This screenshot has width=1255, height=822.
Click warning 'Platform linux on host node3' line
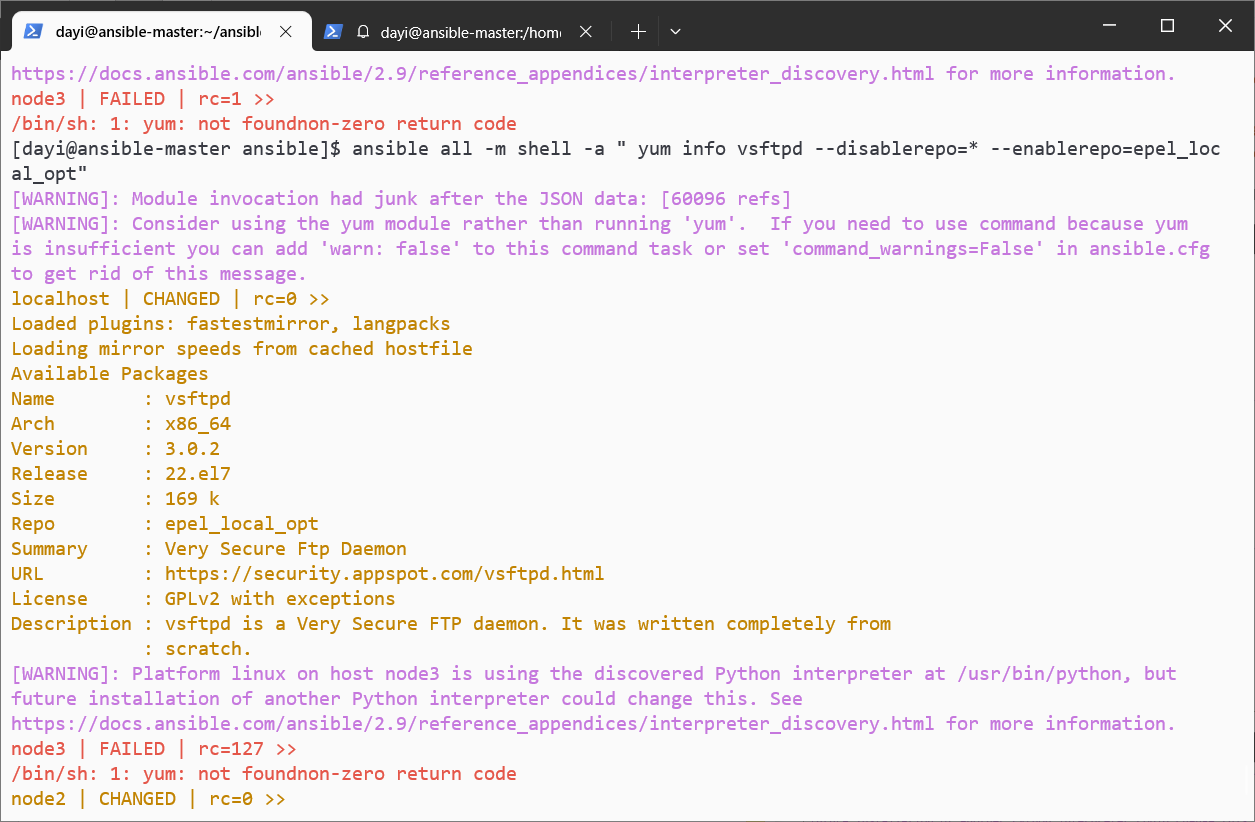[x=594, y=674]
